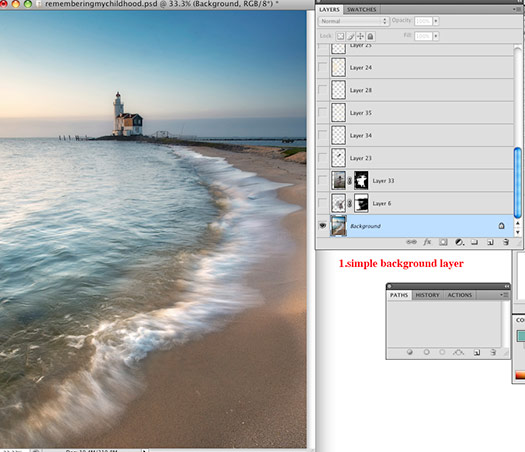Open the Paths panel options menu

(505, 295)
